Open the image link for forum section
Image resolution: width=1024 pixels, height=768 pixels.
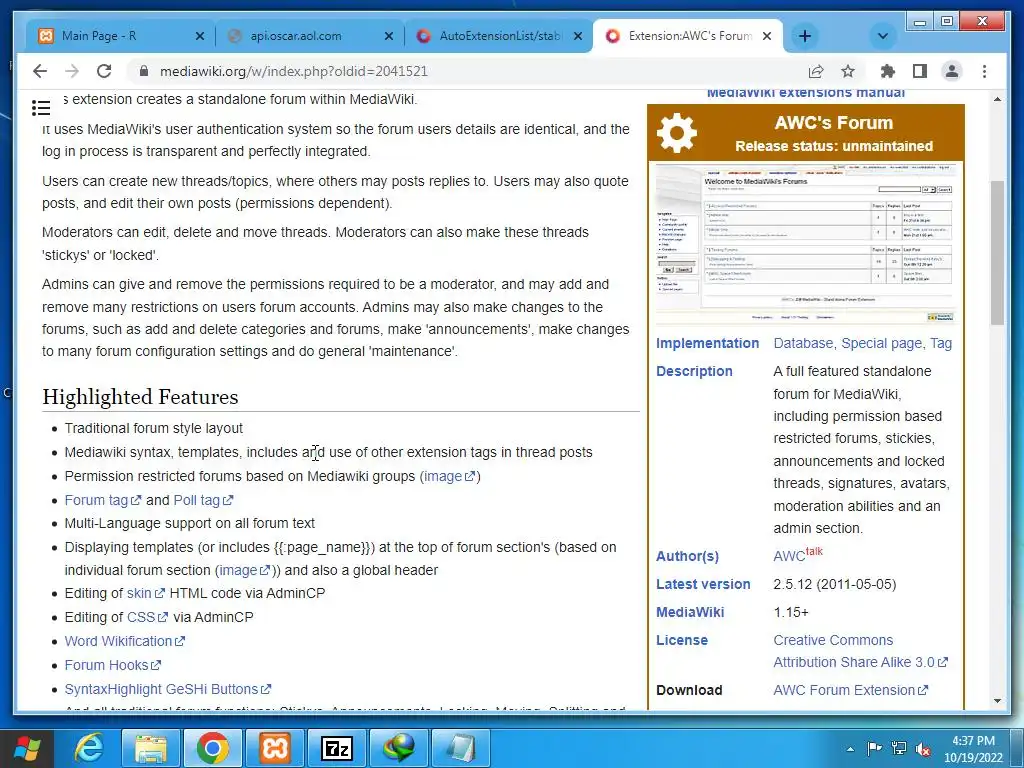click(x=245, y=570)
